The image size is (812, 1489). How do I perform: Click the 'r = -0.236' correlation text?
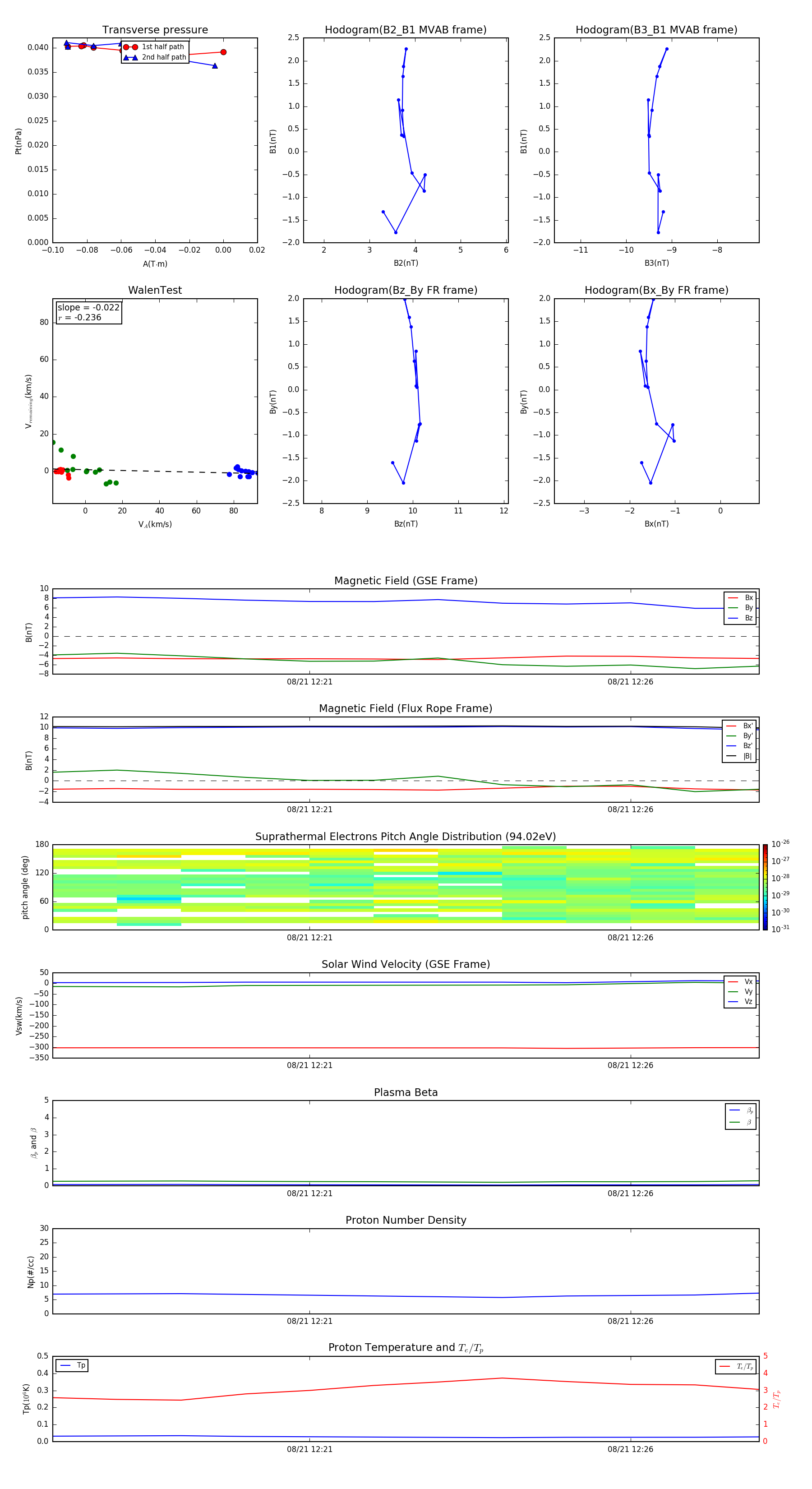(x=80, y=317)
